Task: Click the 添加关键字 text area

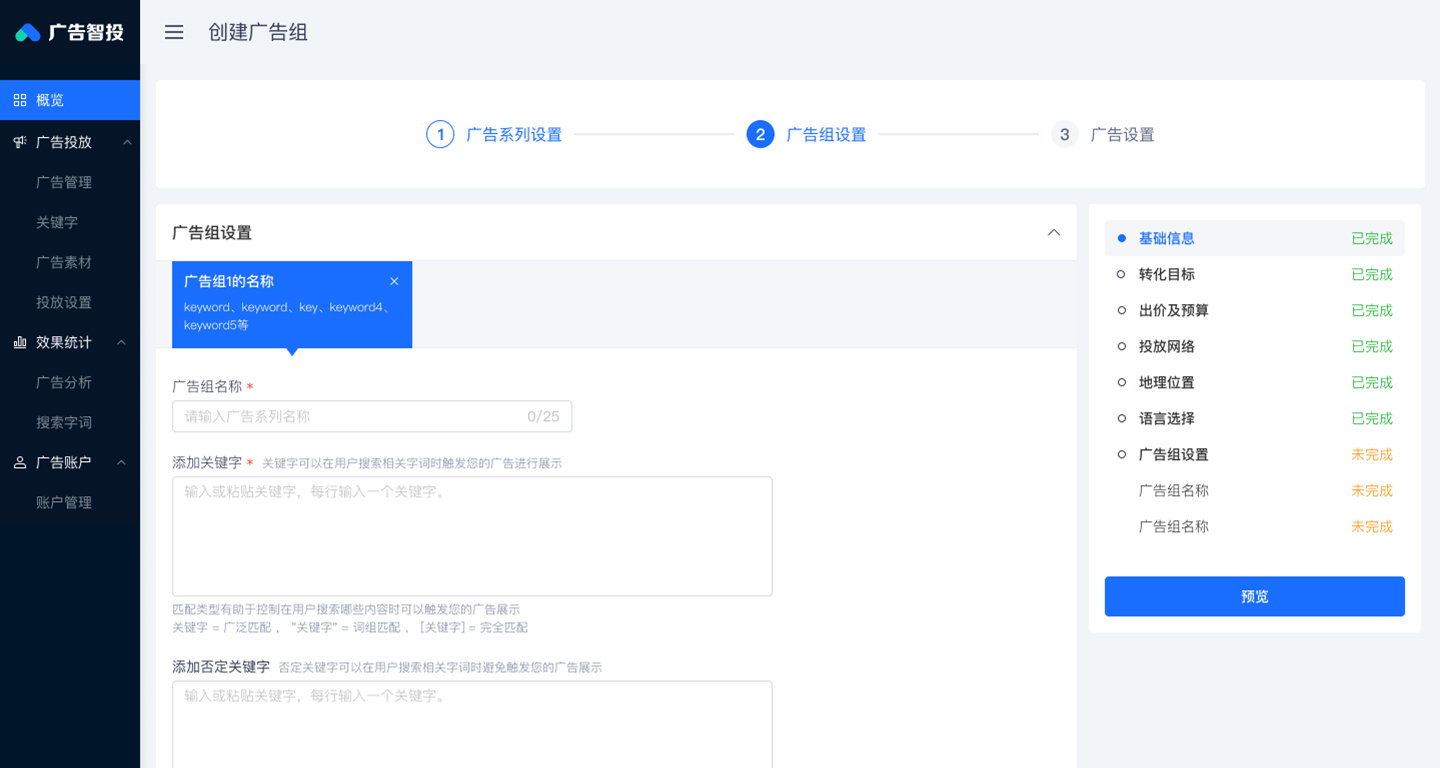Action: 472,536
